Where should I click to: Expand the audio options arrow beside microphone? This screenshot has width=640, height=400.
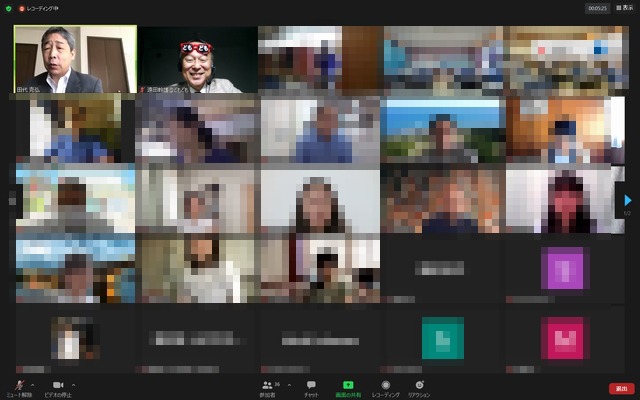[x=31, y=384]
